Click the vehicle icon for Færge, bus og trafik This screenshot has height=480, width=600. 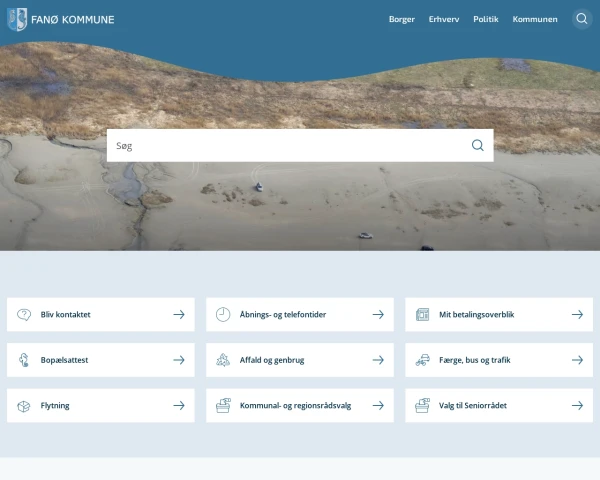tap(422, 360)
